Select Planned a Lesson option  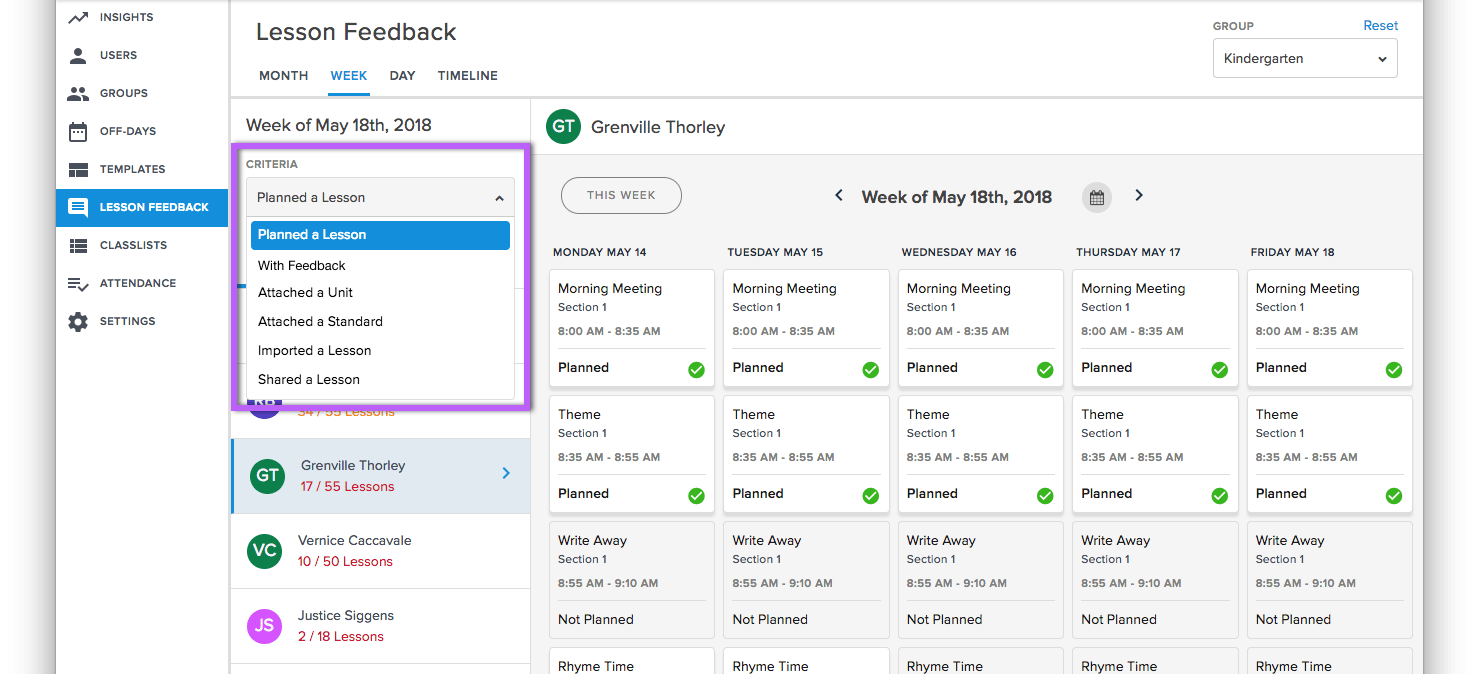pos(380,235)
